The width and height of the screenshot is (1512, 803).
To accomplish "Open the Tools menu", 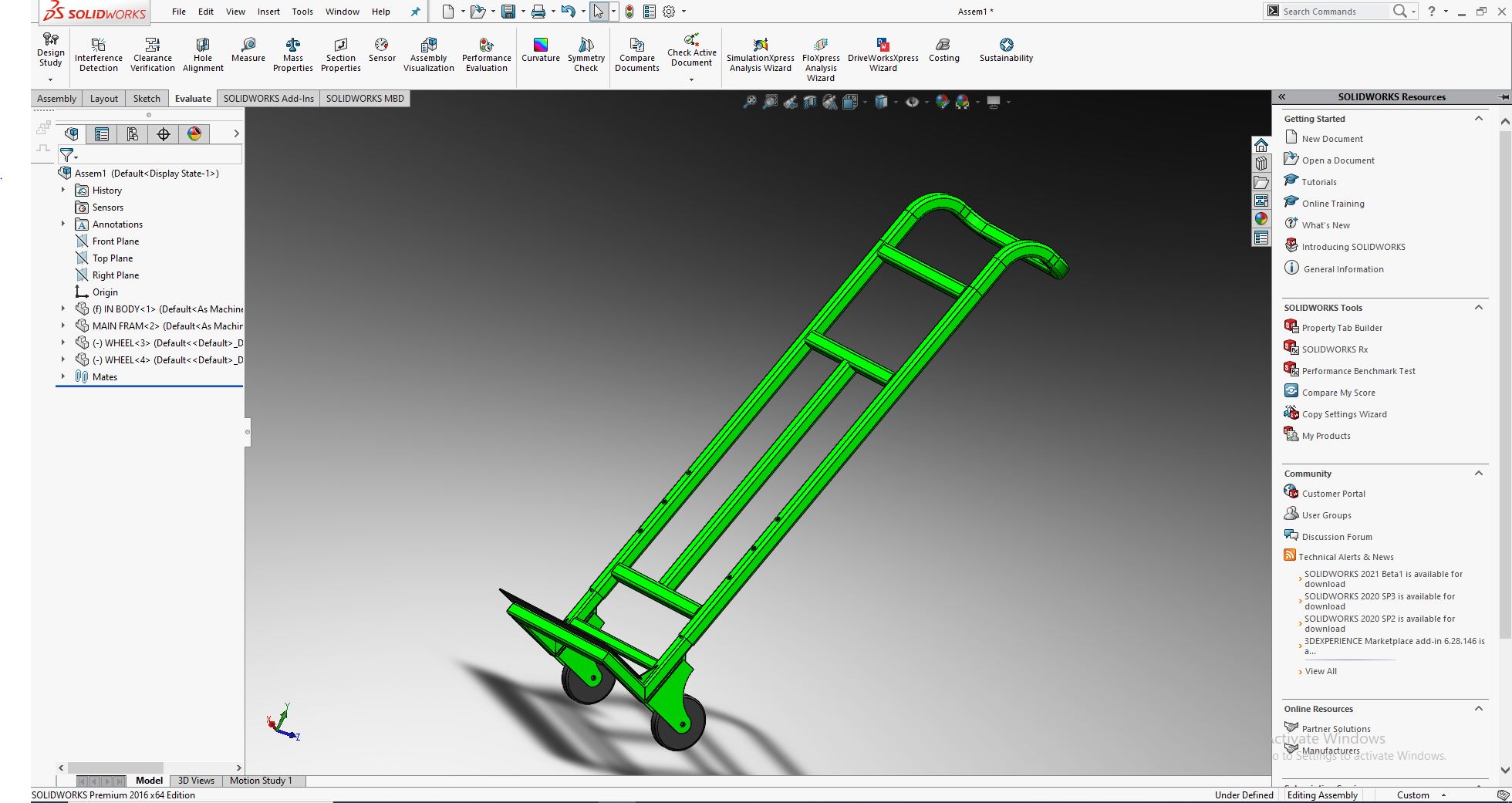I will (x=302, y=12).
